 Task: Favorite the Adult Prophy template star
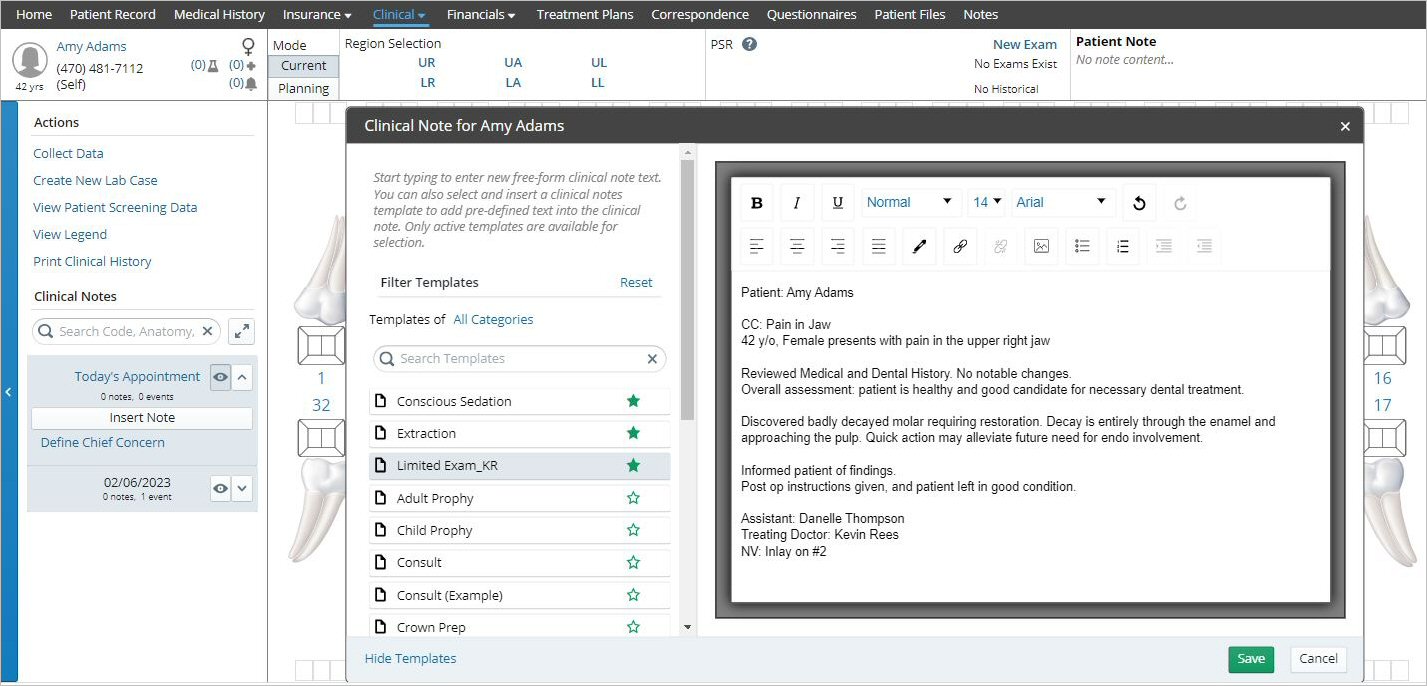click(633, 498)
